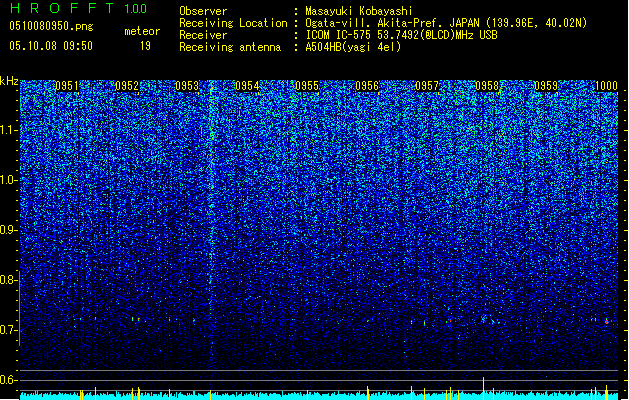Click the 0956 time marker
Image resolution: width=629 pixels, height=400 pixels.
click(x=367, y=86)
